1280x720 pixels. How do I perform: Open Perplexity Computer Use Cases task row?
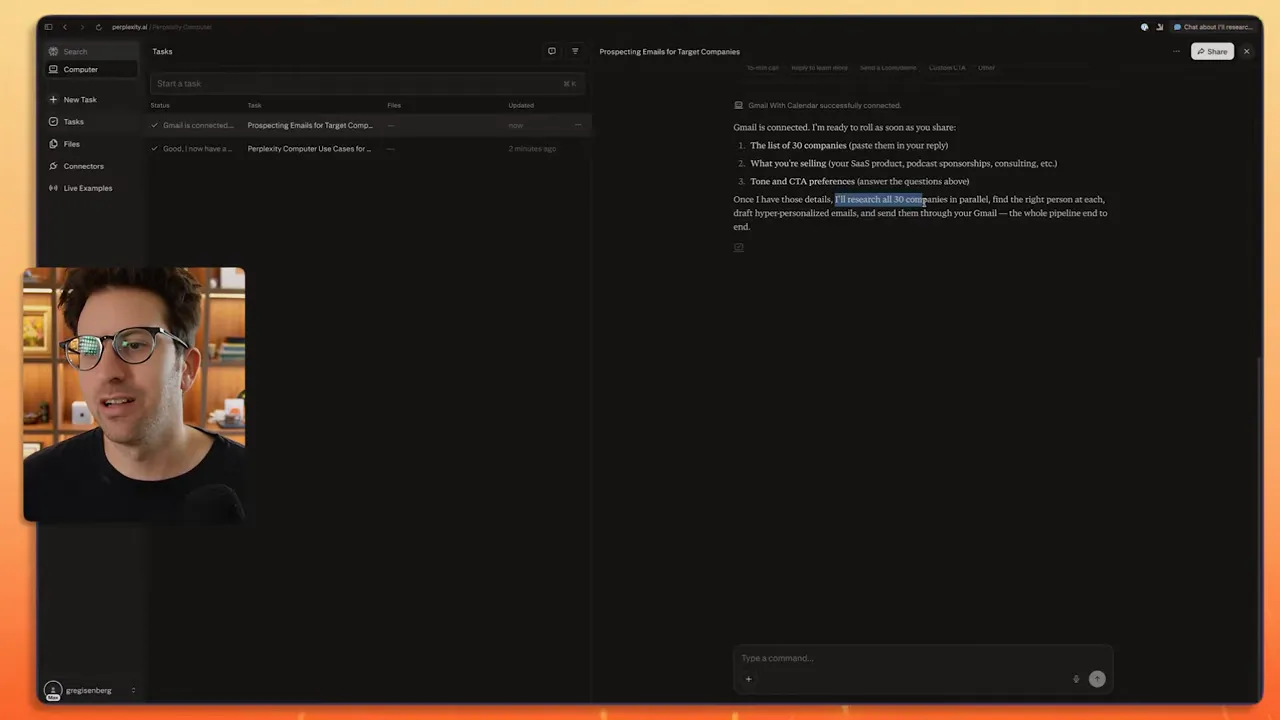tap(370, 149)
